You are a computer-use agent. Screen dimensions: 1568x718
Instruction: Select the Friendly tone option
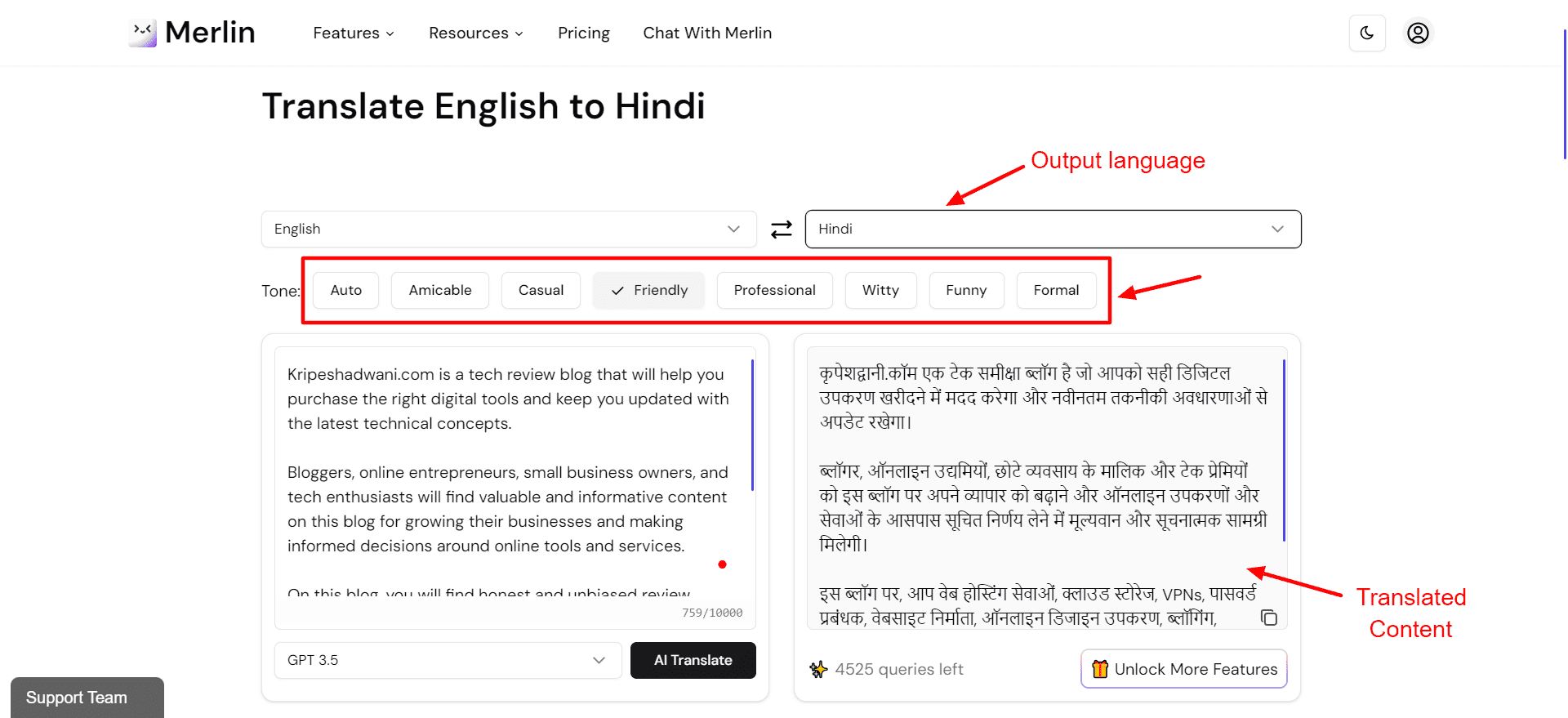click(x=649, y=291)
